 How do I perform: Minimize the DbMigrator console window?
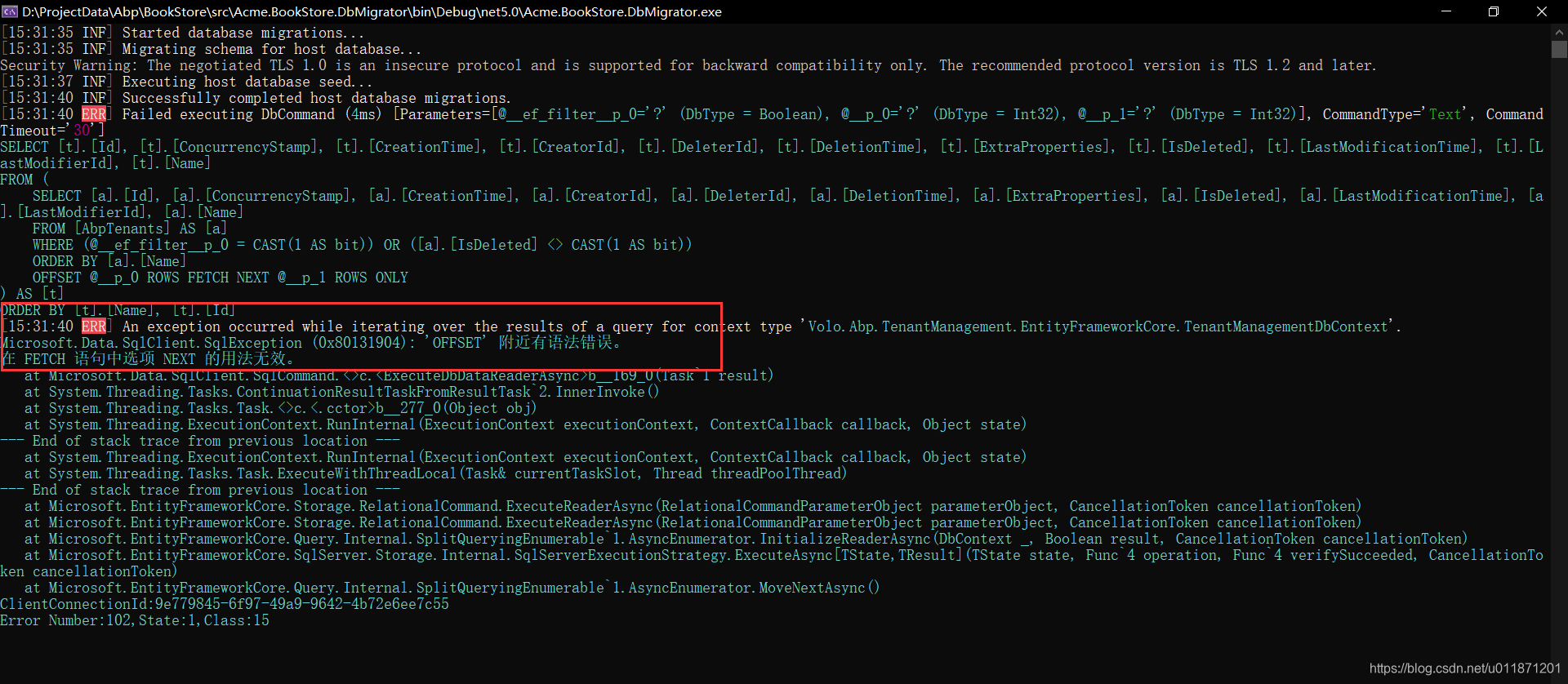coord(1445,11)
